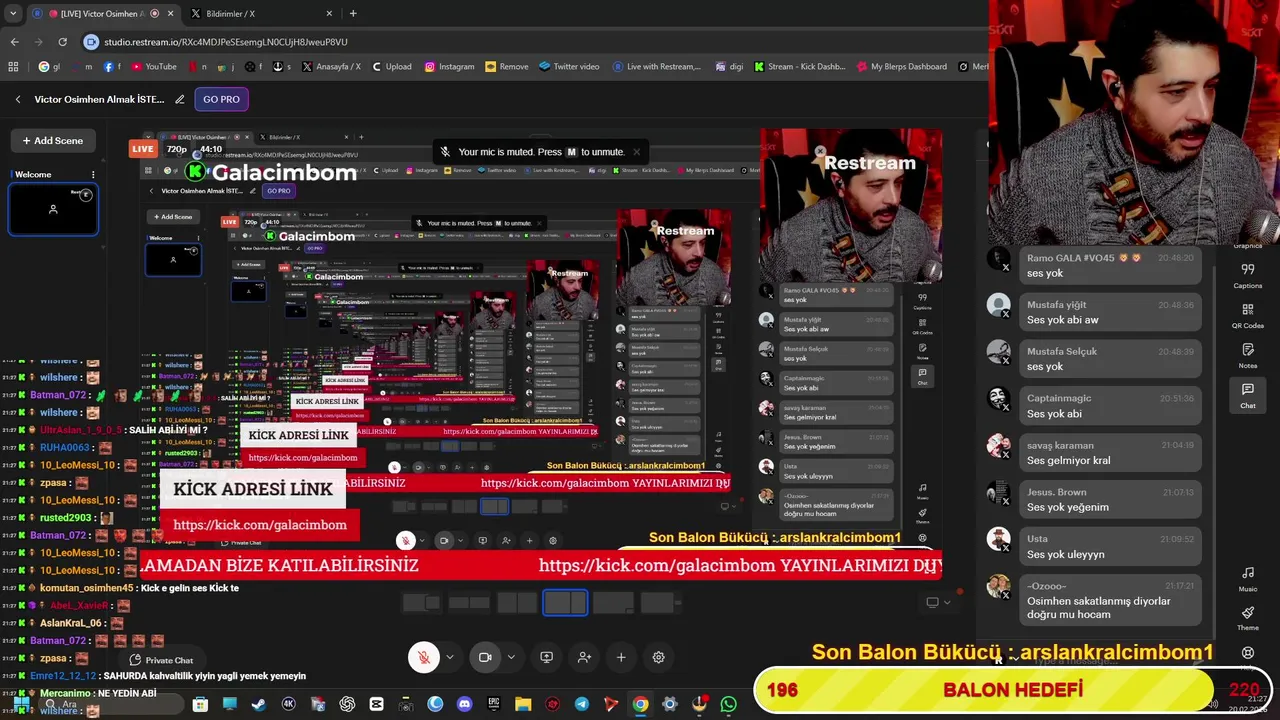Select the Welcome scene thumbnail
The height and width of the screenshot is (720, 1280).
(53, 209)
